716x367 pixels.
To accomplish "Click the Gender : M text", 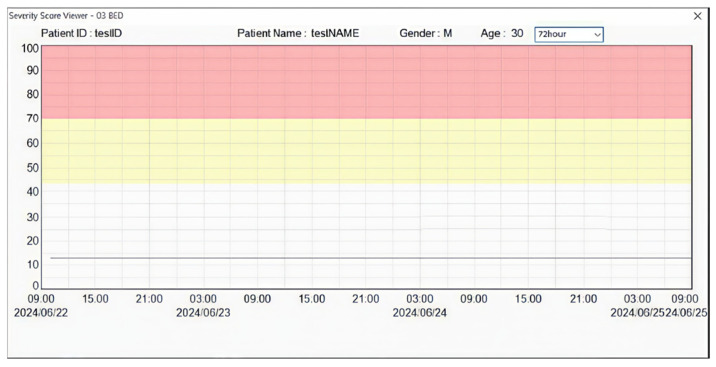I will pos(426,33).
